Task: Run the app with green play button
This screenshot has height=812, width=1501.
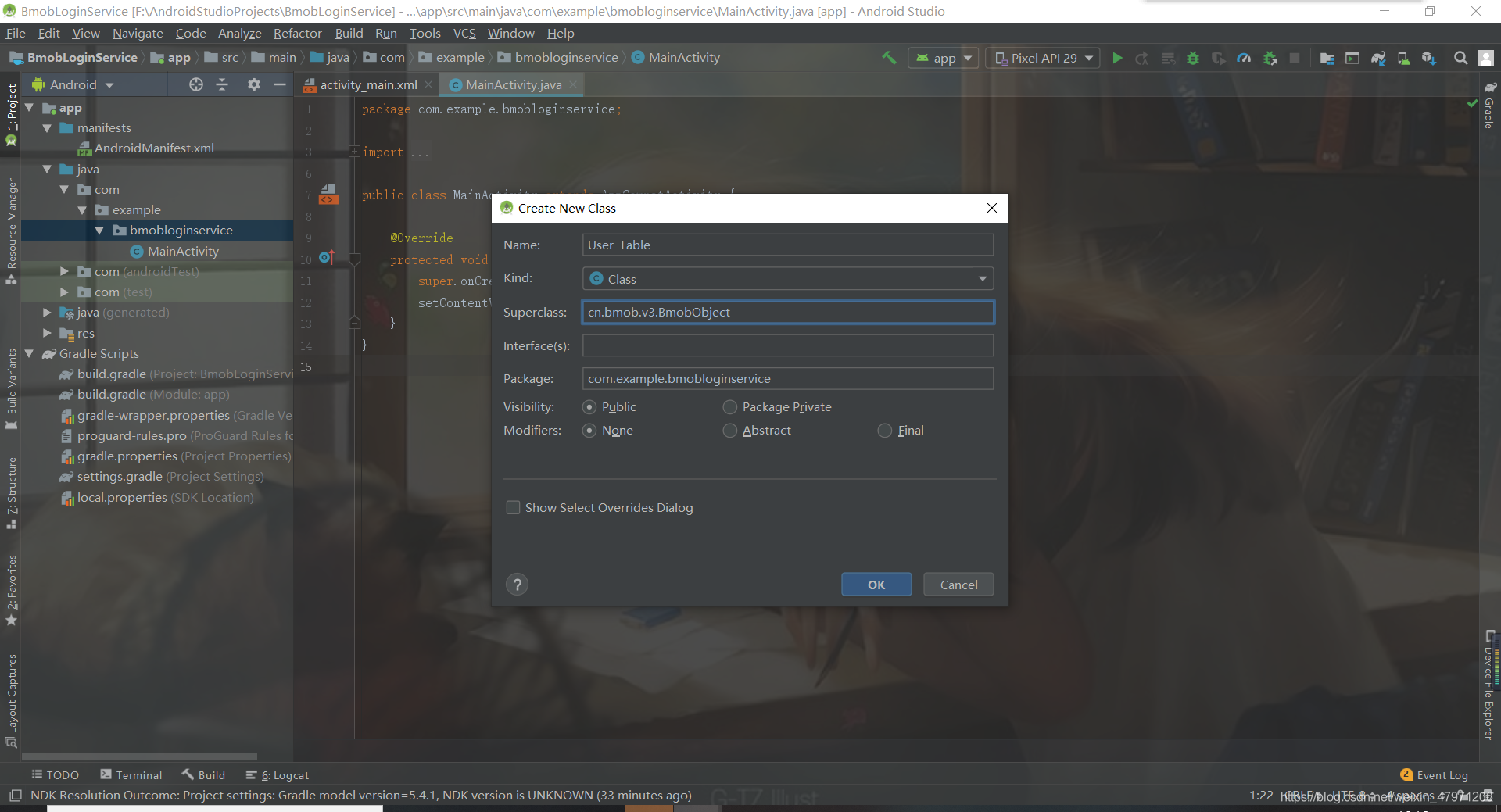Action: (x=1117, y=58)
